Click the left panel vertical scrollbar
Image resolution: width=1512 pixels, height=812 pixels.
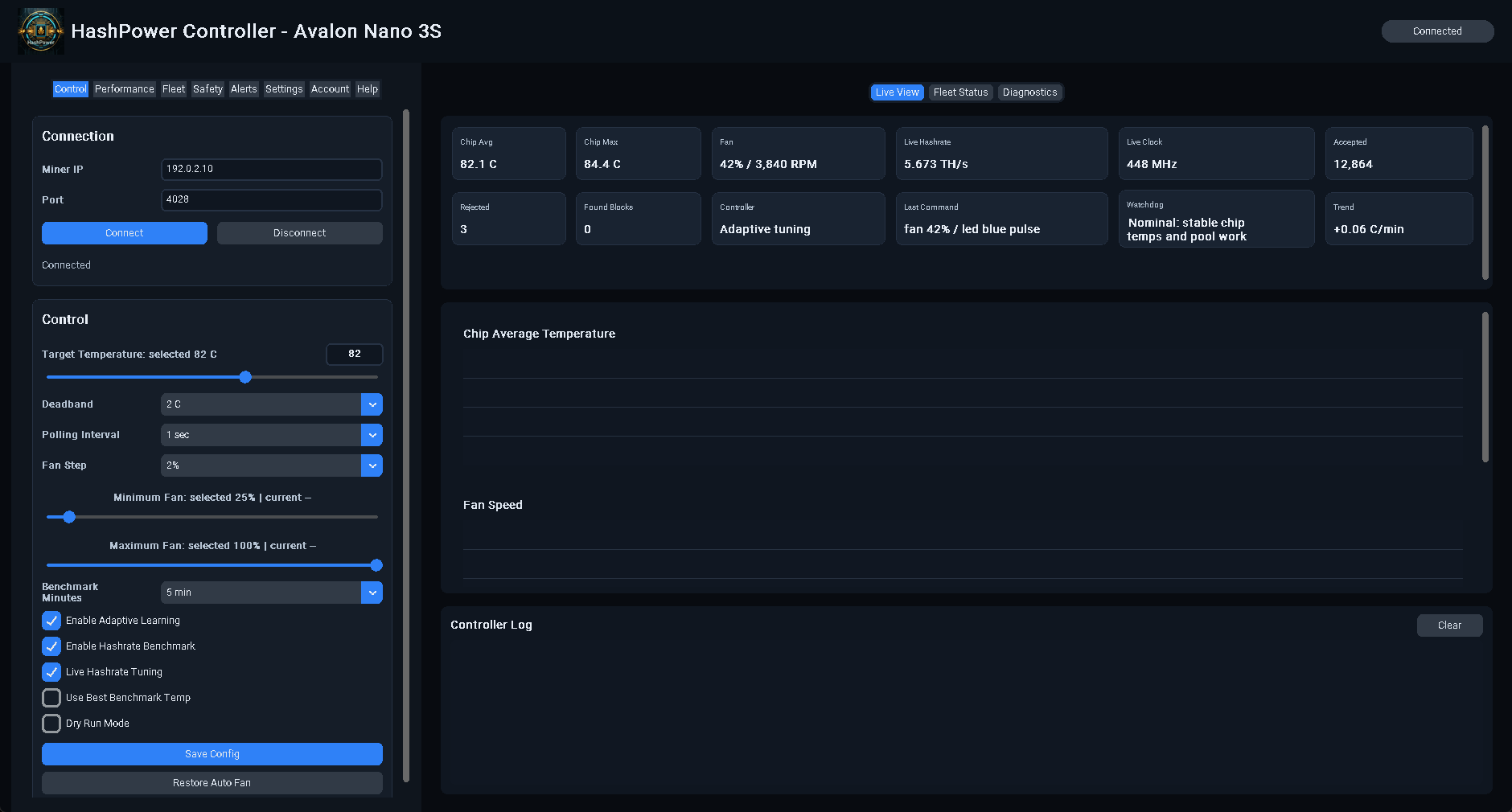tap(406, 446)
